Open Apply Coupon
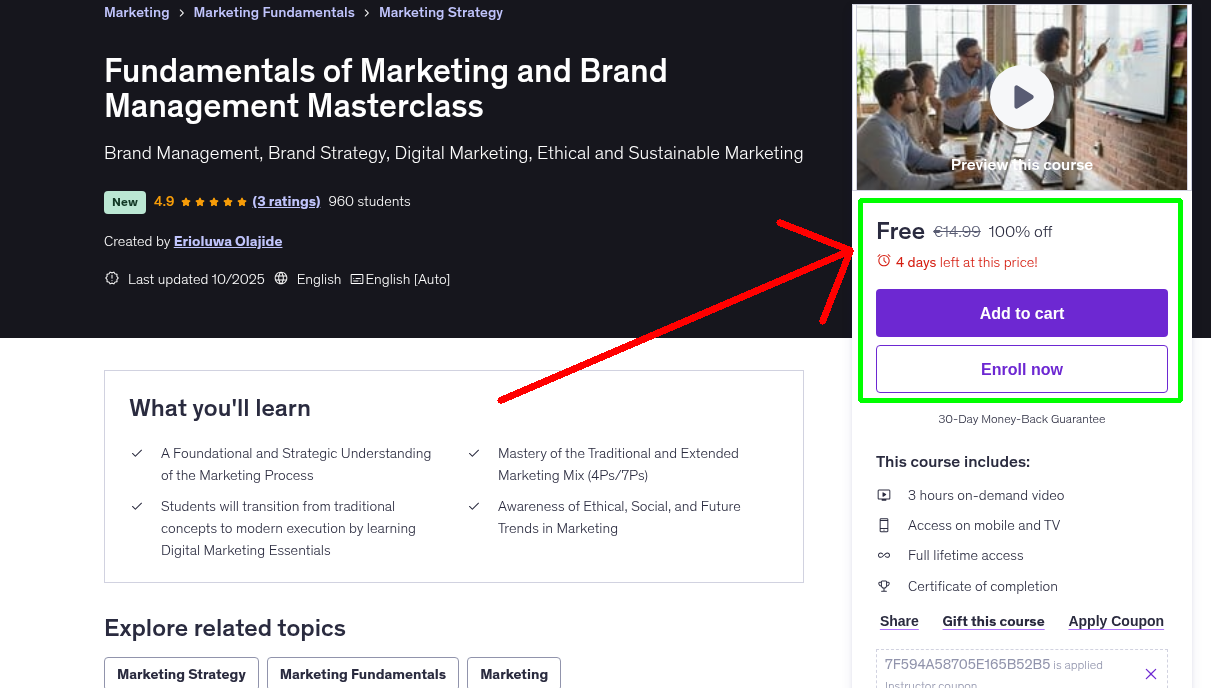 1115,621
